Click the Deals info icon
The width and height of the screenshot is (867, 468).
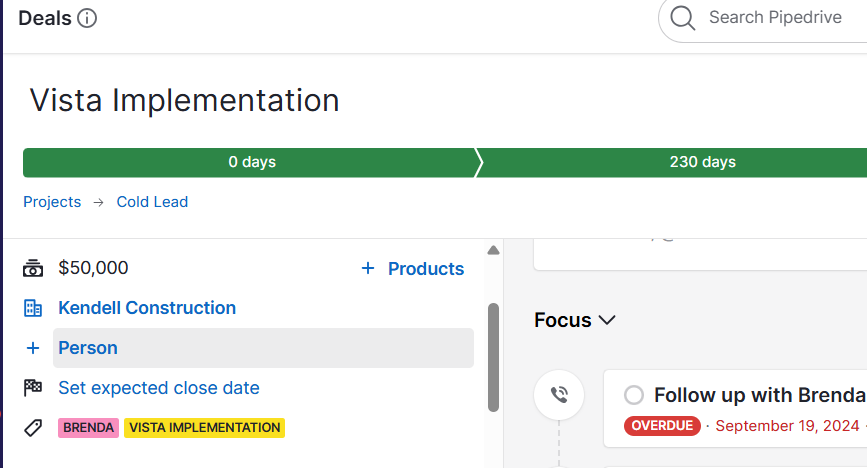point(87,18)
